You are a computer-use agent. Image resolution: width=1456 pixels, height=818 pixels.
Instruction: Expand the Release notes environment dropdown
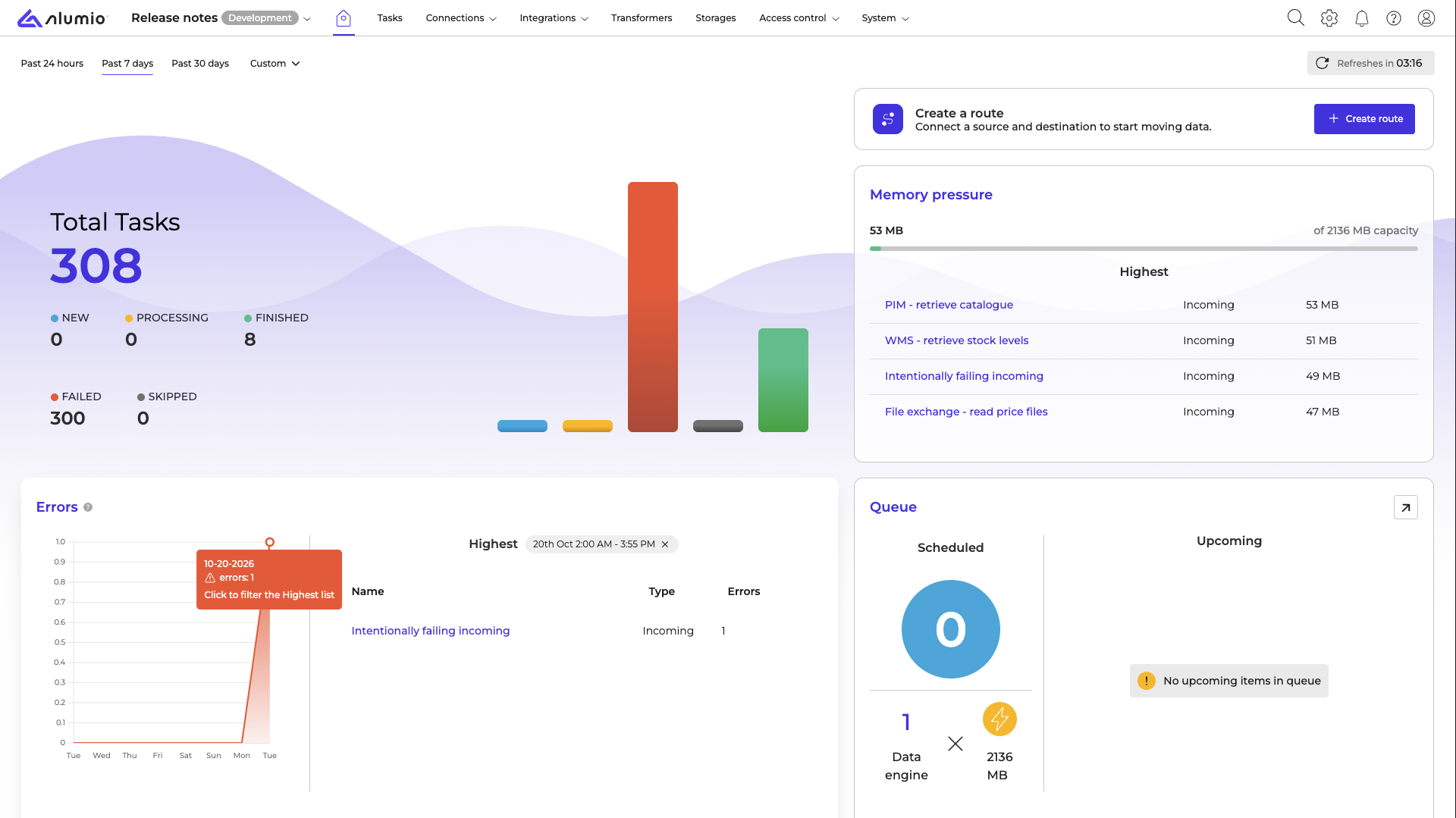point(307,19)
